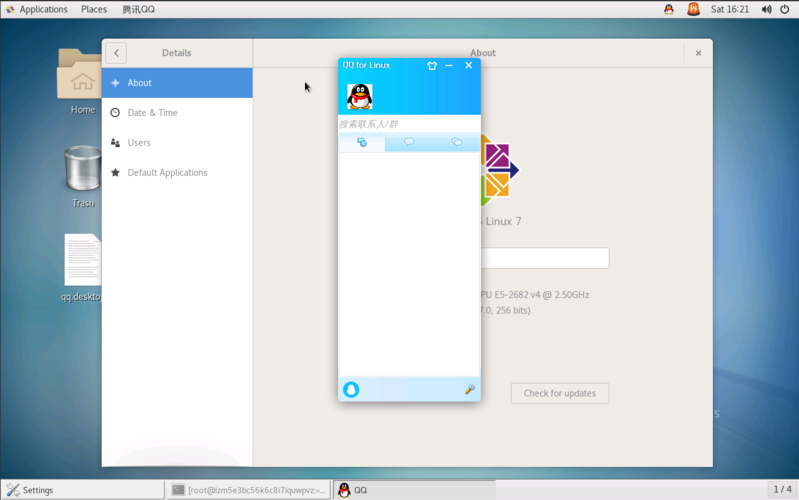The width and height of the screenshot is (799, 500).
Task: Open the 腾讯QQ top bar menu
Action: click(x=139, y=9)
